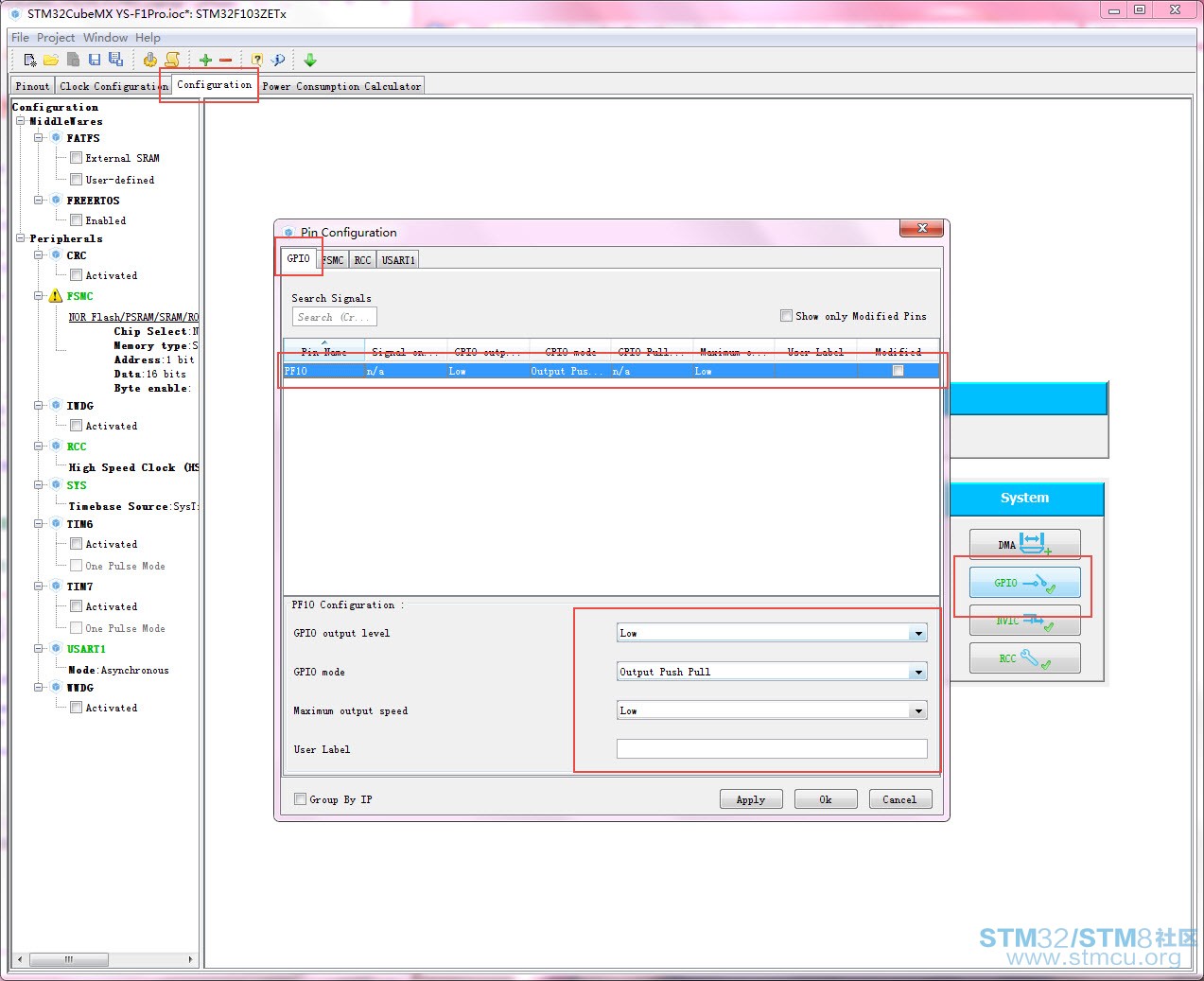Click the Generate Report scroll icon
The height and width of the screenshot is (981, 1204).
tap(172, 60)
